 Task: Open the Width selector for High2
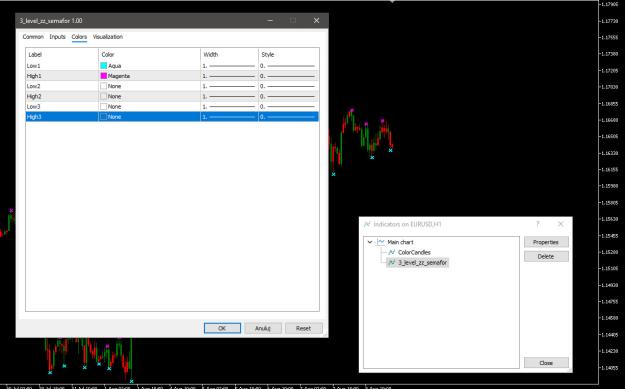(x=229, y=96)
